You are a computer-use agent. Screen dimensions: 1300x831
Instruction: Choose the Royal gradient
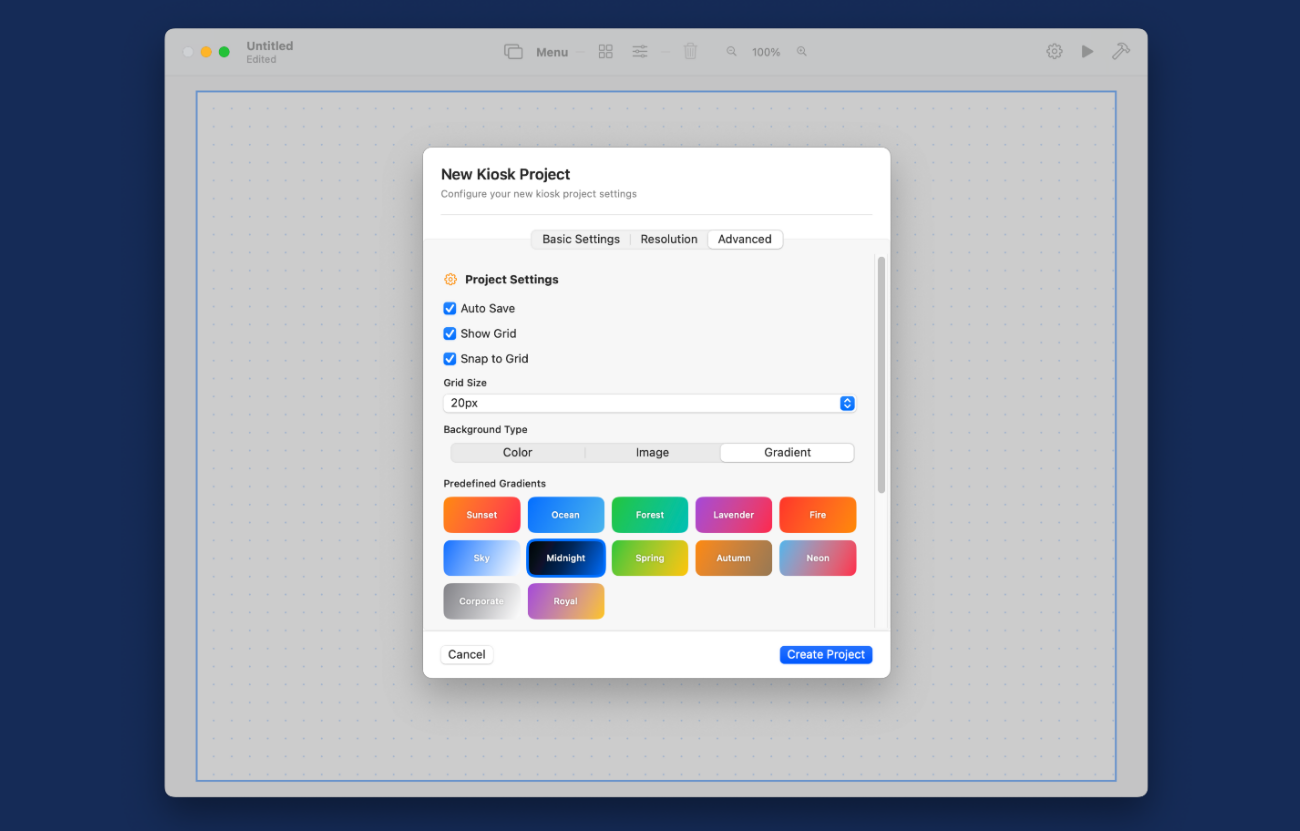(566, 601)
